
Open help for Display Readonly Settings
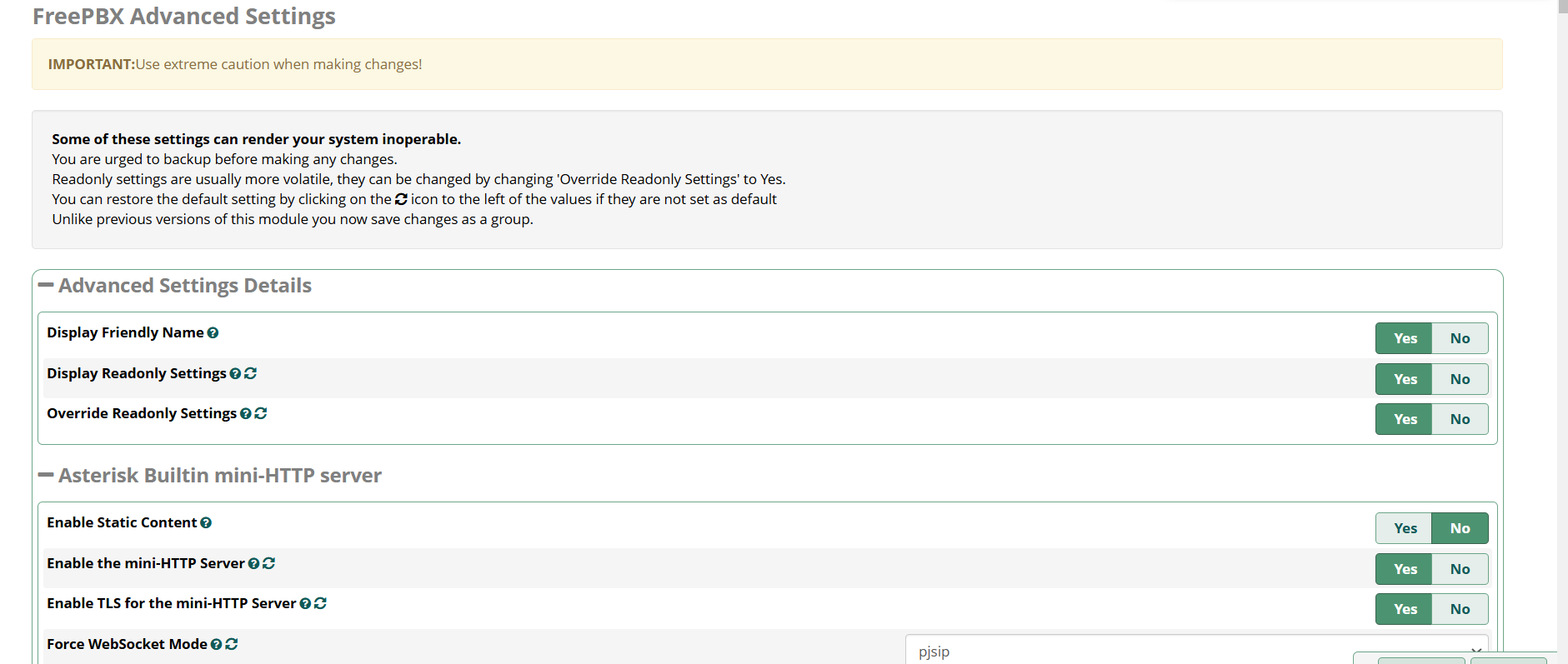(x=235, y=374)
